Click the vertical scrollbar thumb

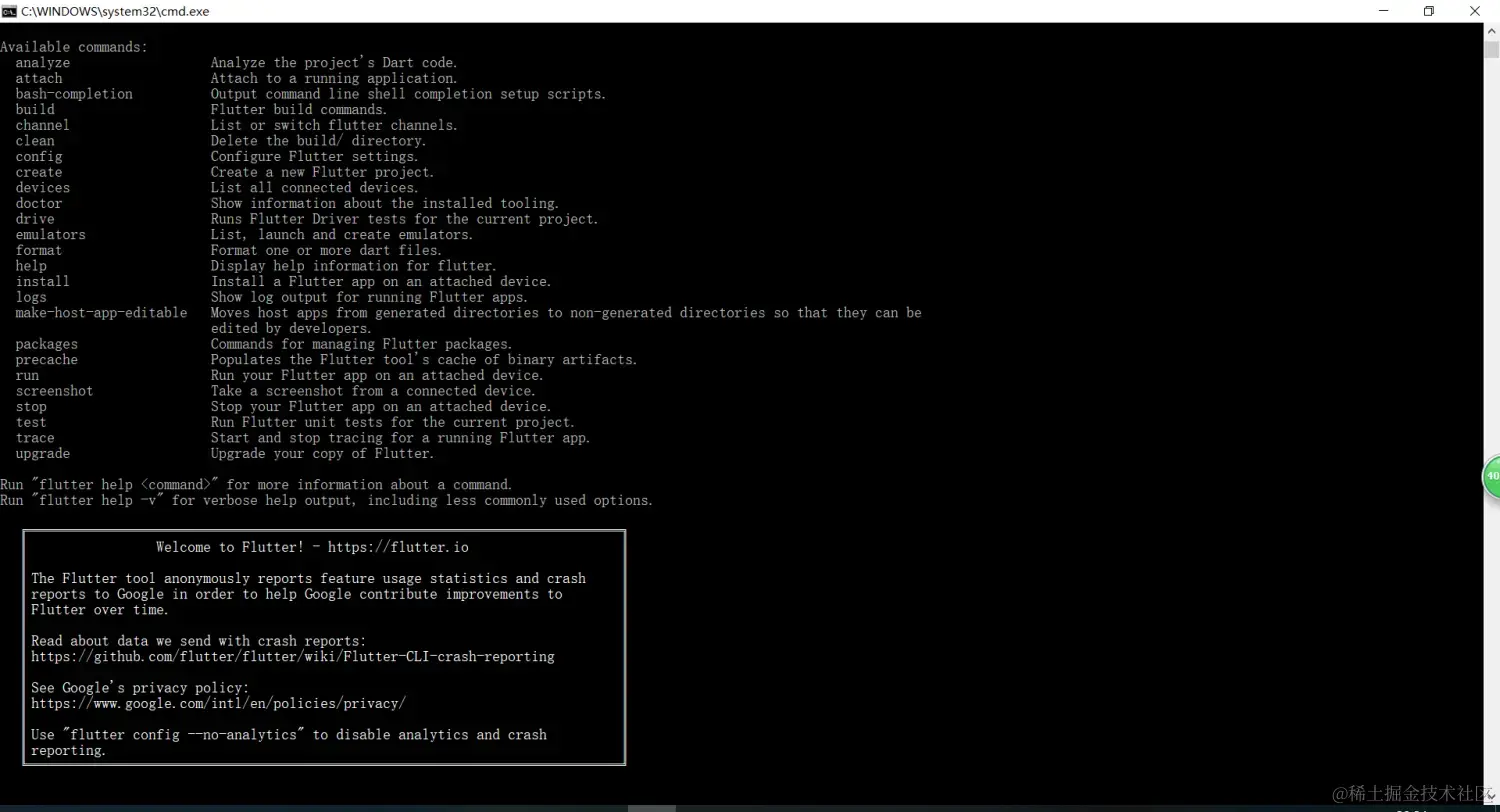(1491, 52)
